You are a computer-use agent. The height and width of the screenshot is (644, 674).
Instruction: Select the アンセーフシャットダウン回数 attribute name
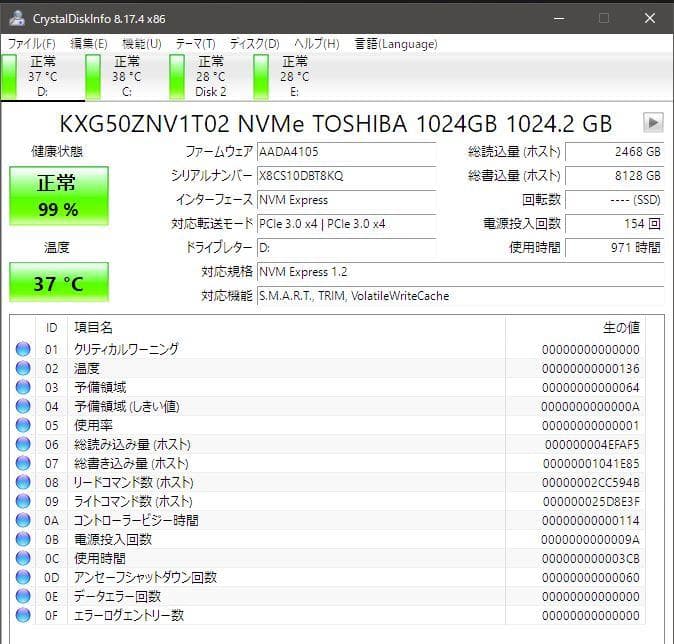point(145,577)
